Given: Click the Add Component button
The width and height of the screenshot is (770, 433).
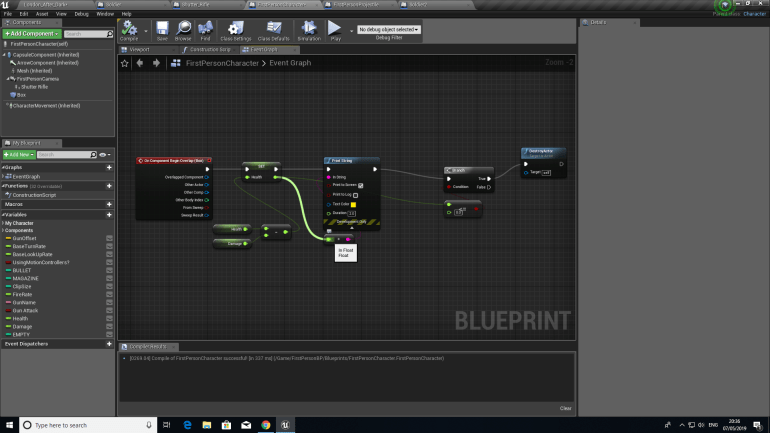Looking at the screenshot, I should coord(32,34).
